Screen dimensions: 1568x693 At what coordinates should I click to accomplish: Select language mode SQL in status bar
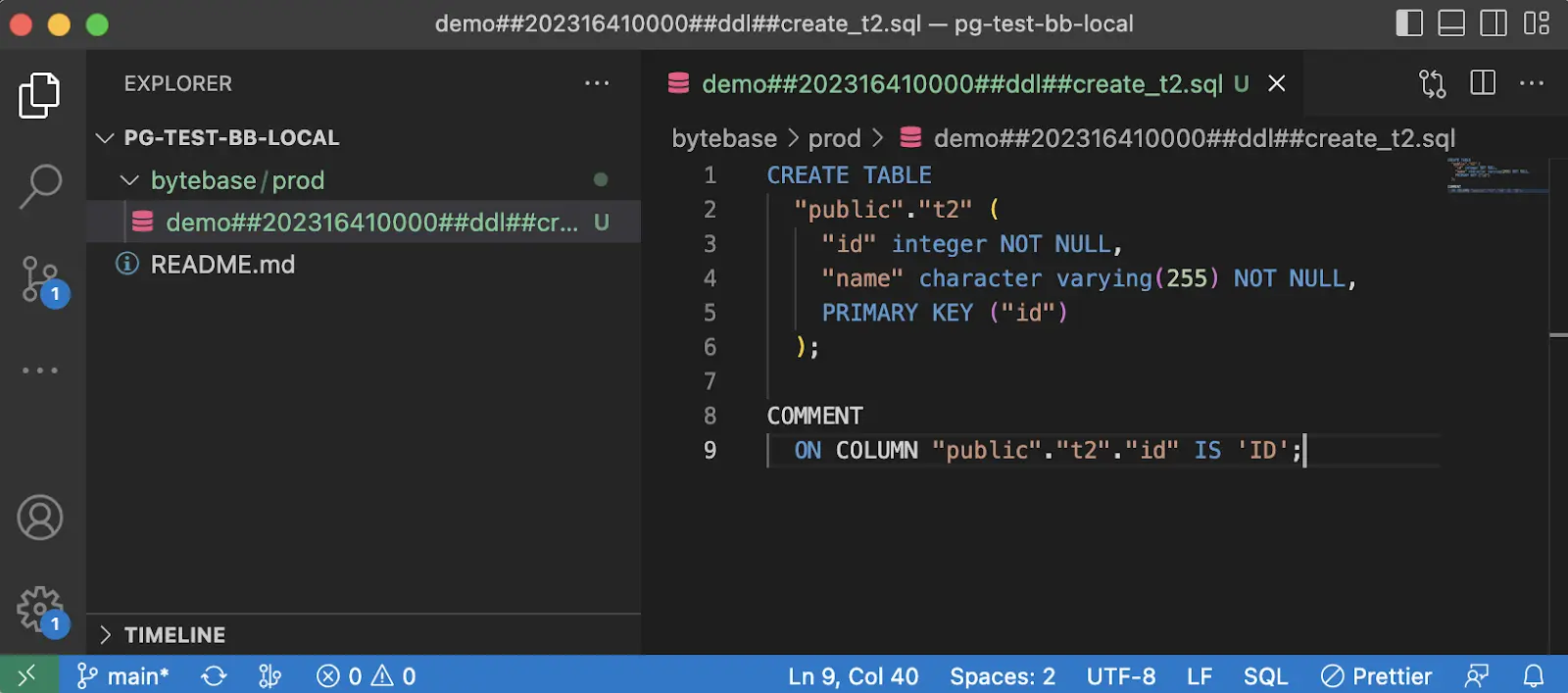(1265, 676)
